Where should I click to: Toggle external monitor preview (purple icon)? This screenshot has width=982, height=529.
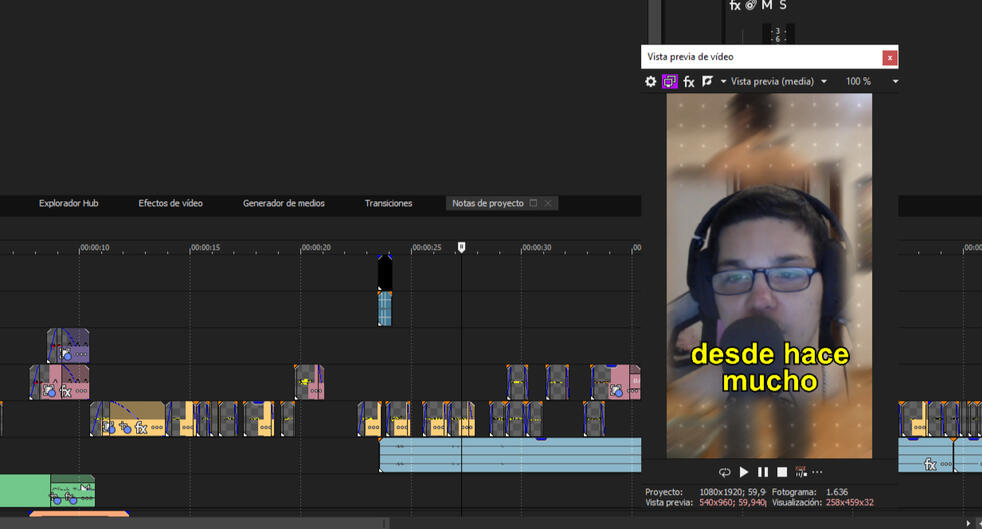(x=670, y=82)
